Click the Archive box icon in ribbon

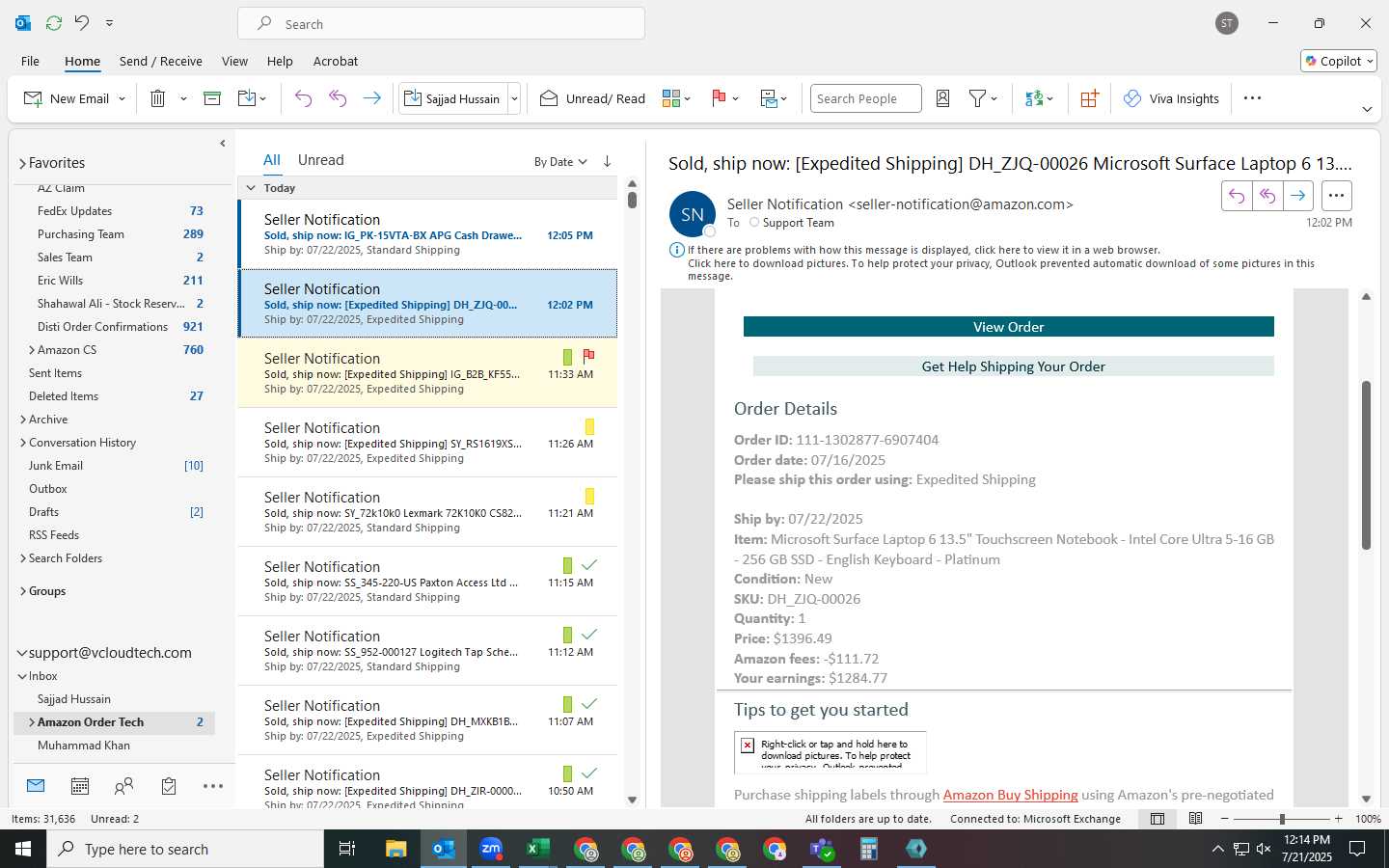click(x=212, y=98)
